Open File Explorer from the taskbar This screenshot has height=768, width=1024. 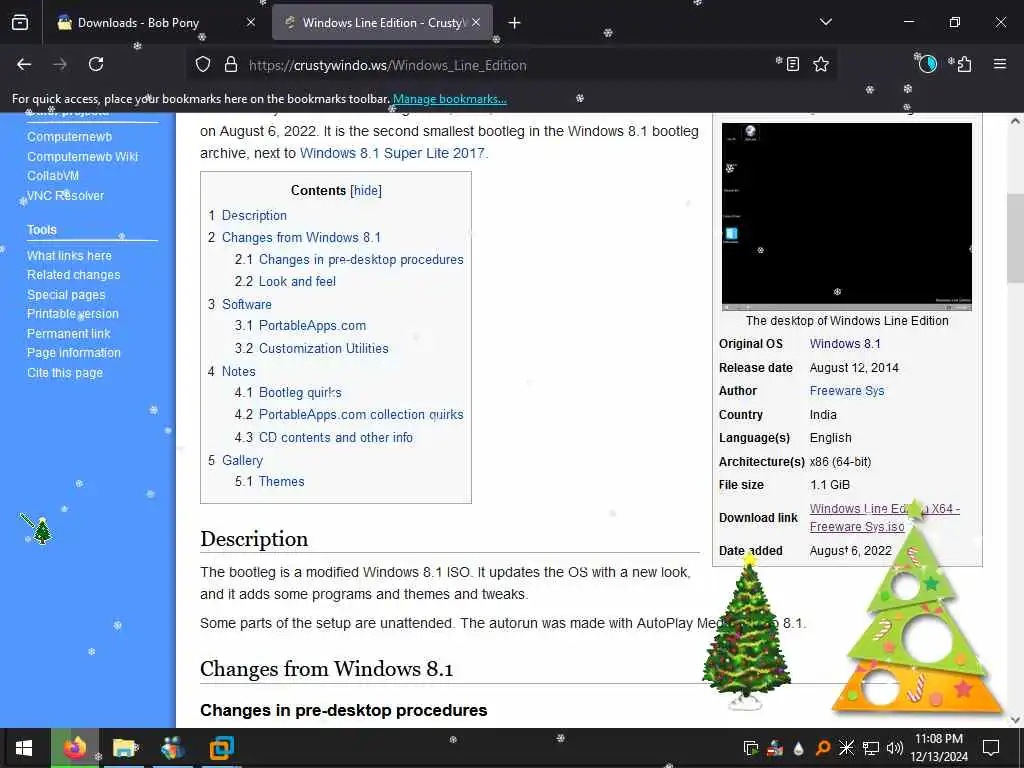pyautogui.click(x=124, y=748)
